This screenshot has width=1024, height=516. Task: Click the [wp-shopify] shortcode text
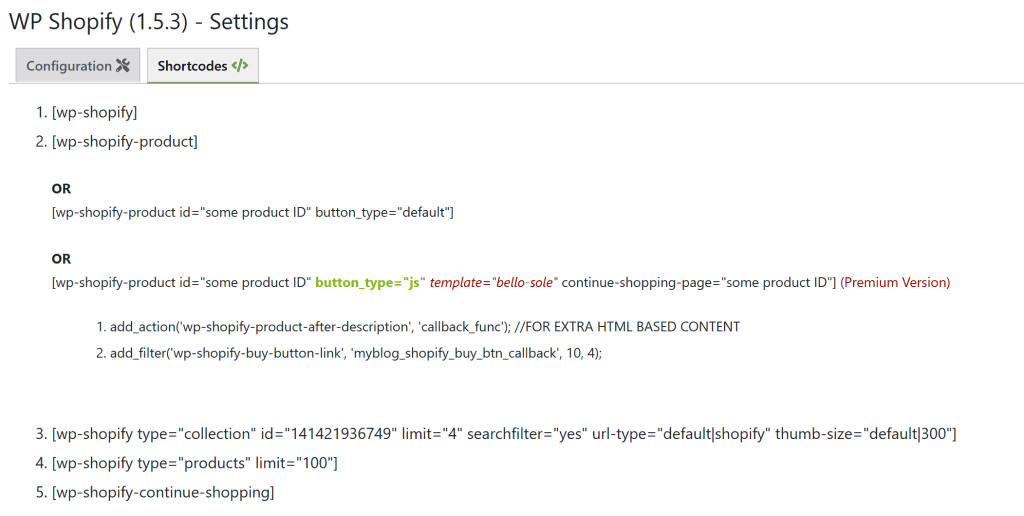95,112
